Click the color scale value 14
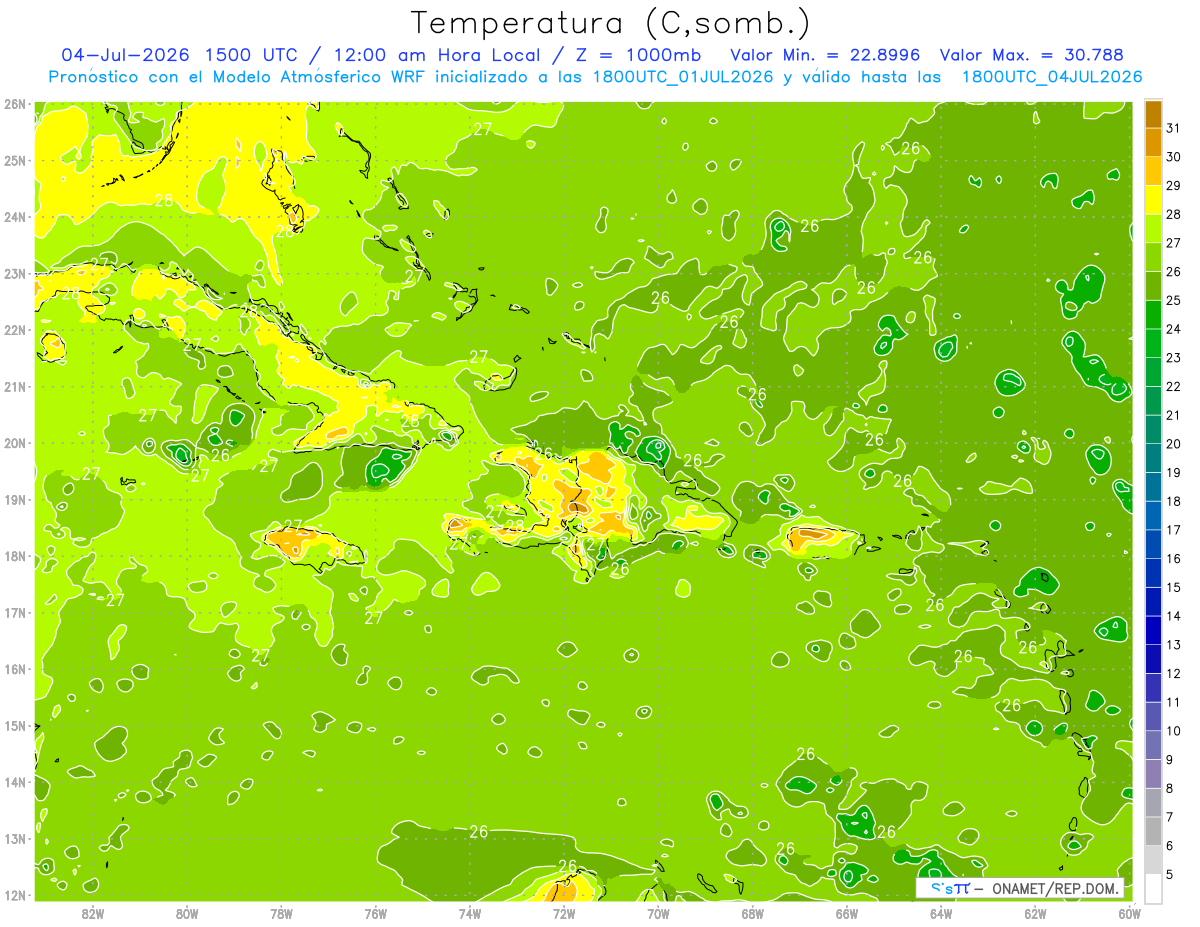 click(x=1174, y=616)
